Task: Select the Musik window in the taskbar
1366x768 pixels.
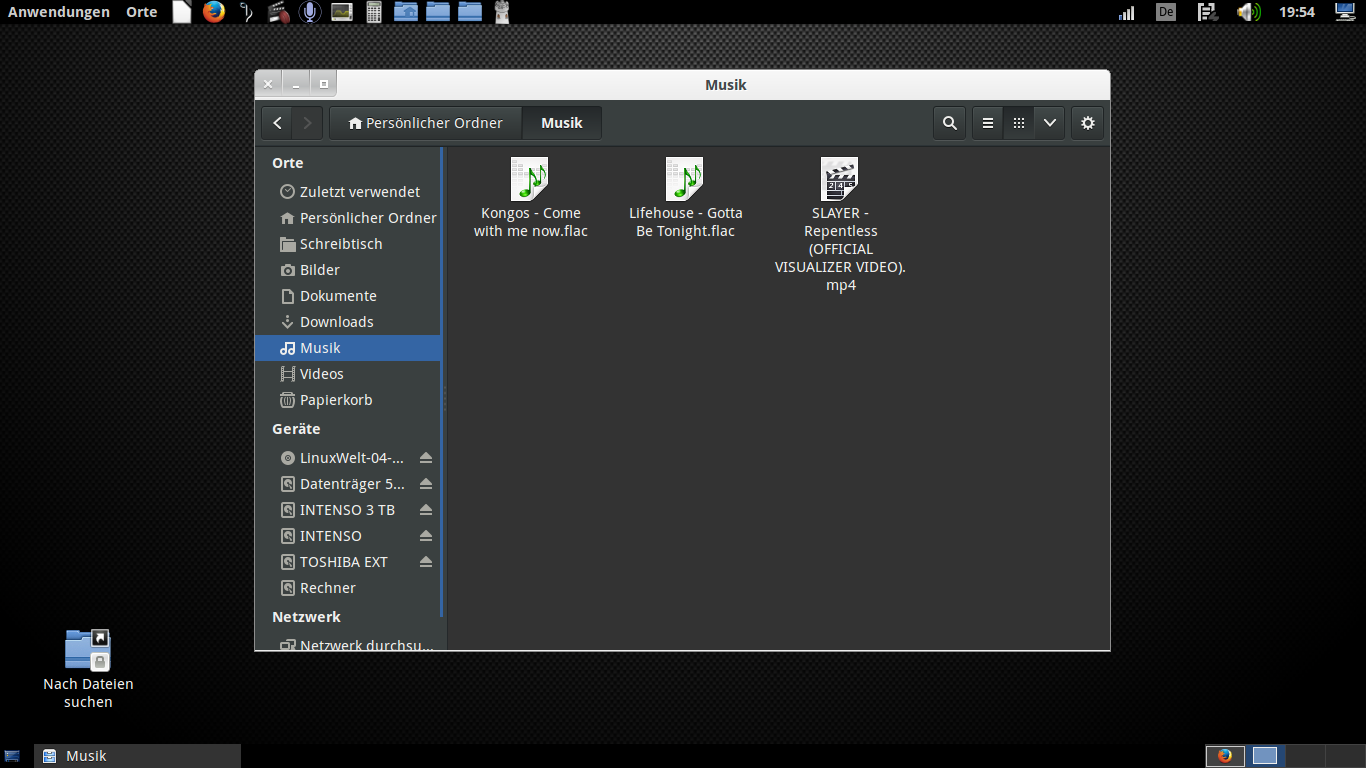Action: (138, 756)
